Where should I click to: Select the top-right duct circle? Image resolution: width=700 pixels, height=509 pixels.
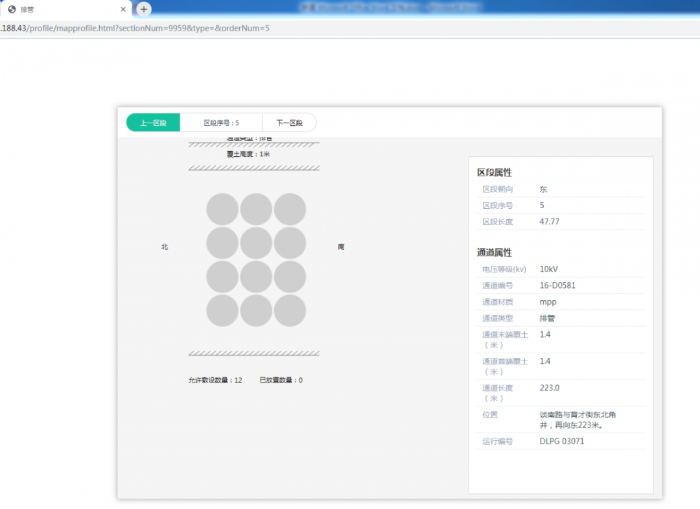pyautogui.click(x=290, y=209)
